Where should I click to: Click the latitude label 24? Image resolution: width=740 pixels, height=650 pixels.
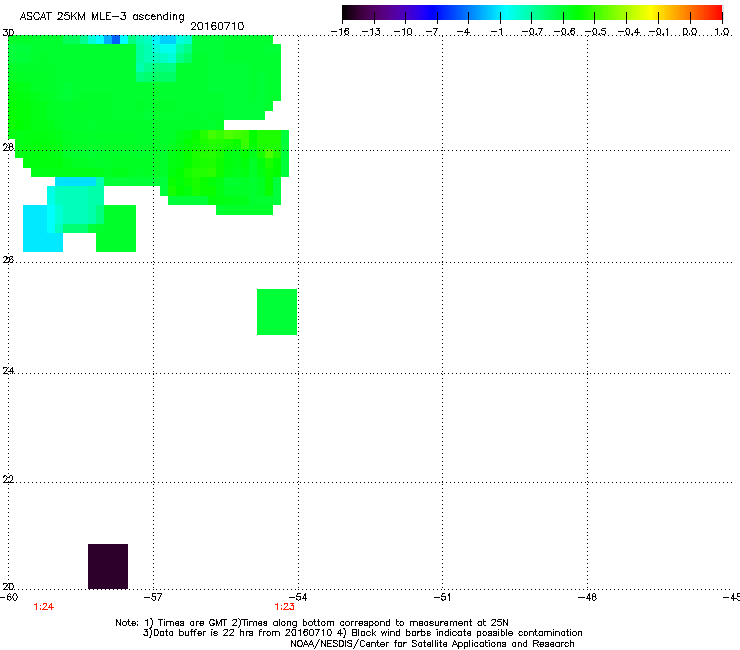pos(8,371)
